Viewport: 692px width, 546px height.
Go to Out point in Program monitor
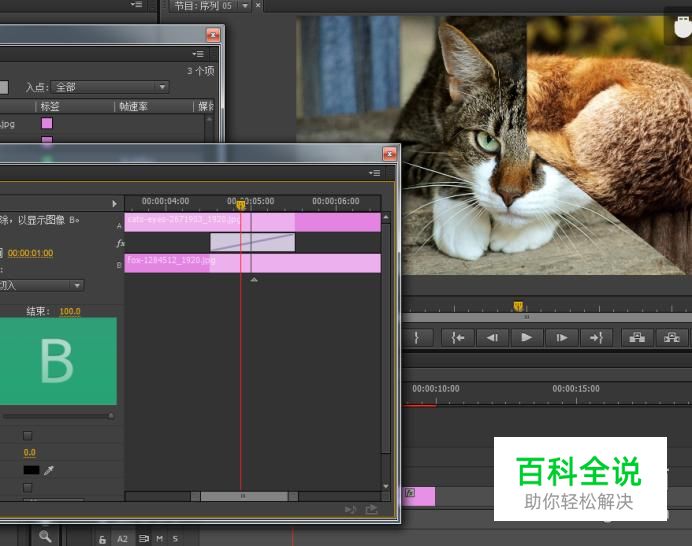[x=596, y=338]
